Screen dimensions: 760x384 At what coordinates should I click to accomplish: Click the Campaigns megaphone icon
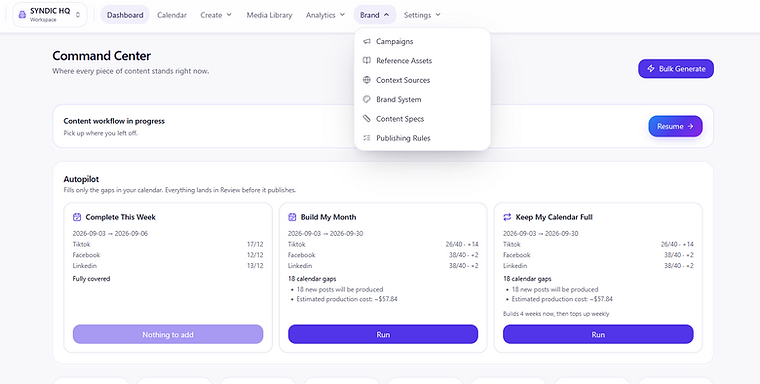click(367, 41)
